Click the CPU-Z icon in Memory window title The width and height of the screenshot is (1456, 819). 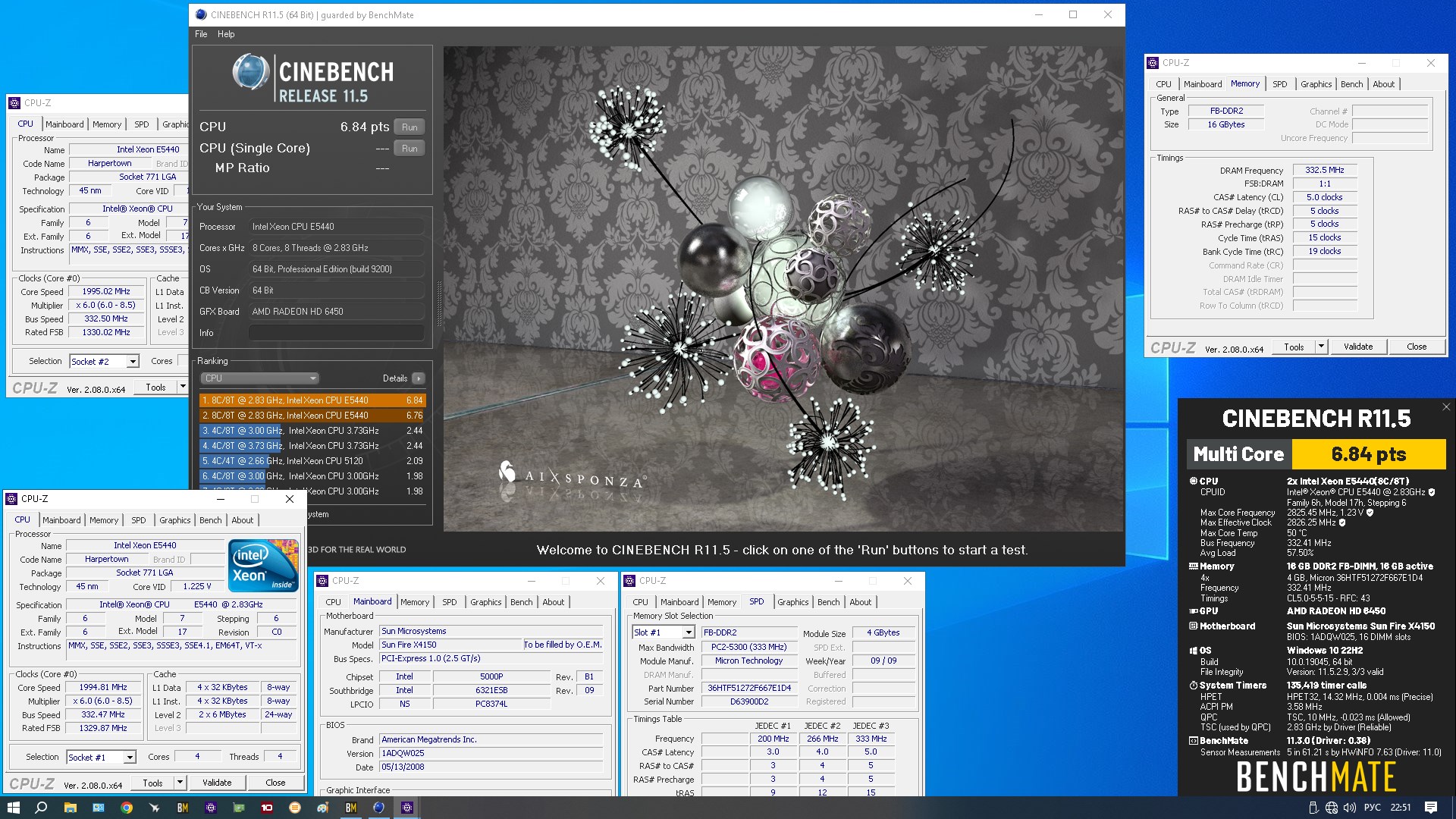point(1153,63)
